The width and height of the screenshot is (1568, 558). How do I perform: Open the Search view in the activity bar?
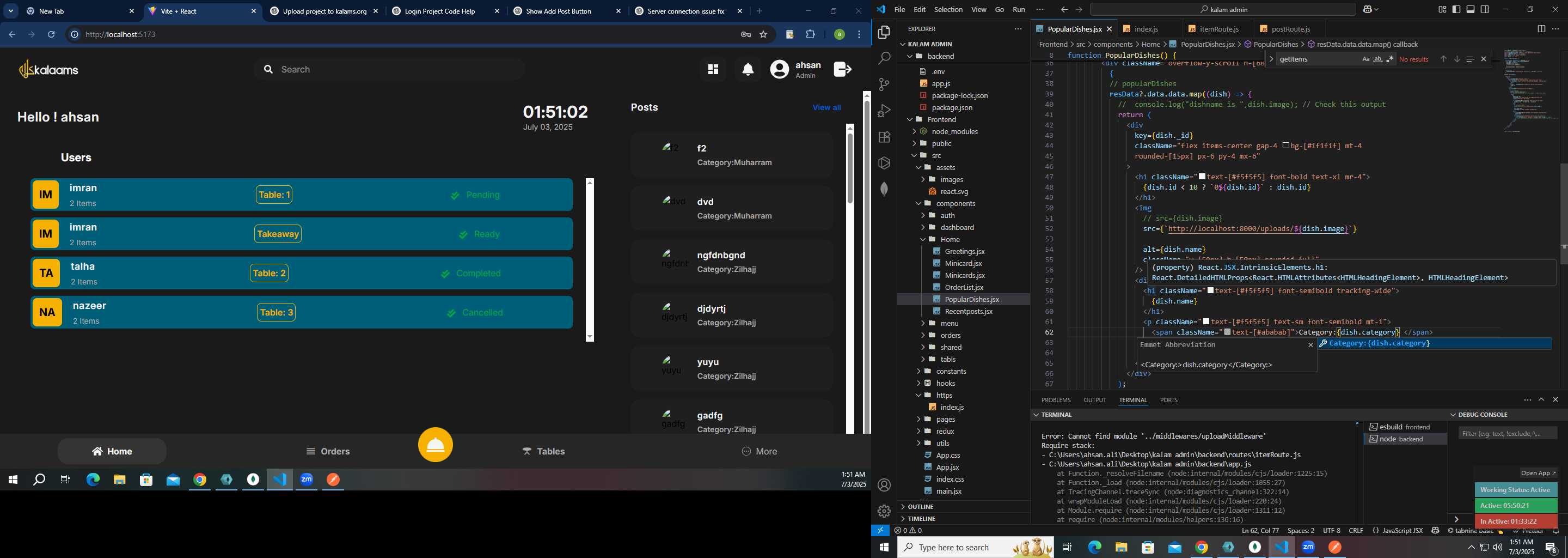coord(884,58)
